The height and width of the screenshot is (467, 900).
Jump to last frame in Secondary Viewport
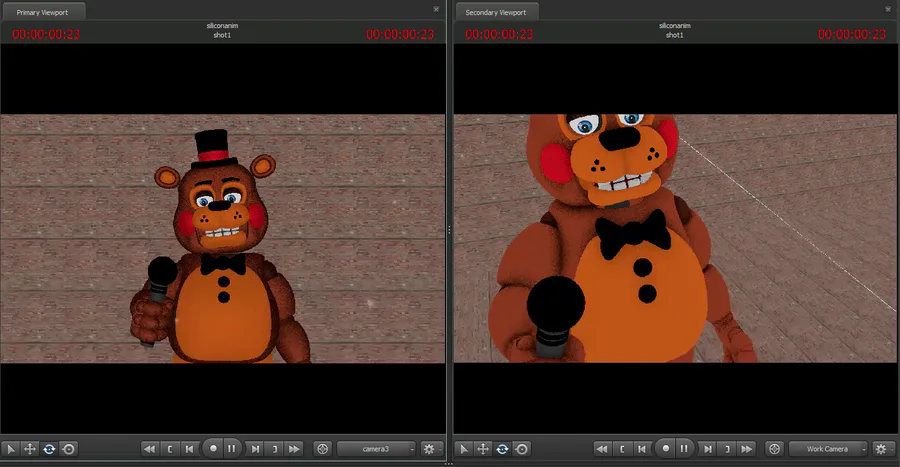[747, 449]
